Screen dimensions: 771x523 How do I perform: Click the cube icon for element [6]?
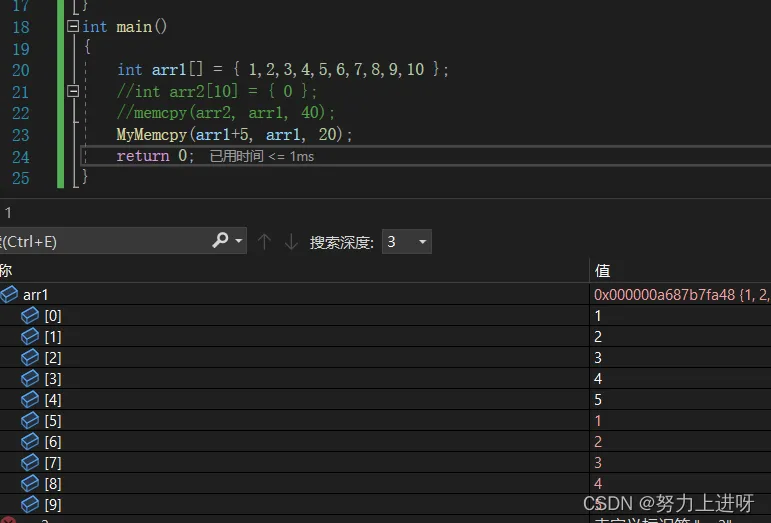click(30, 442)
